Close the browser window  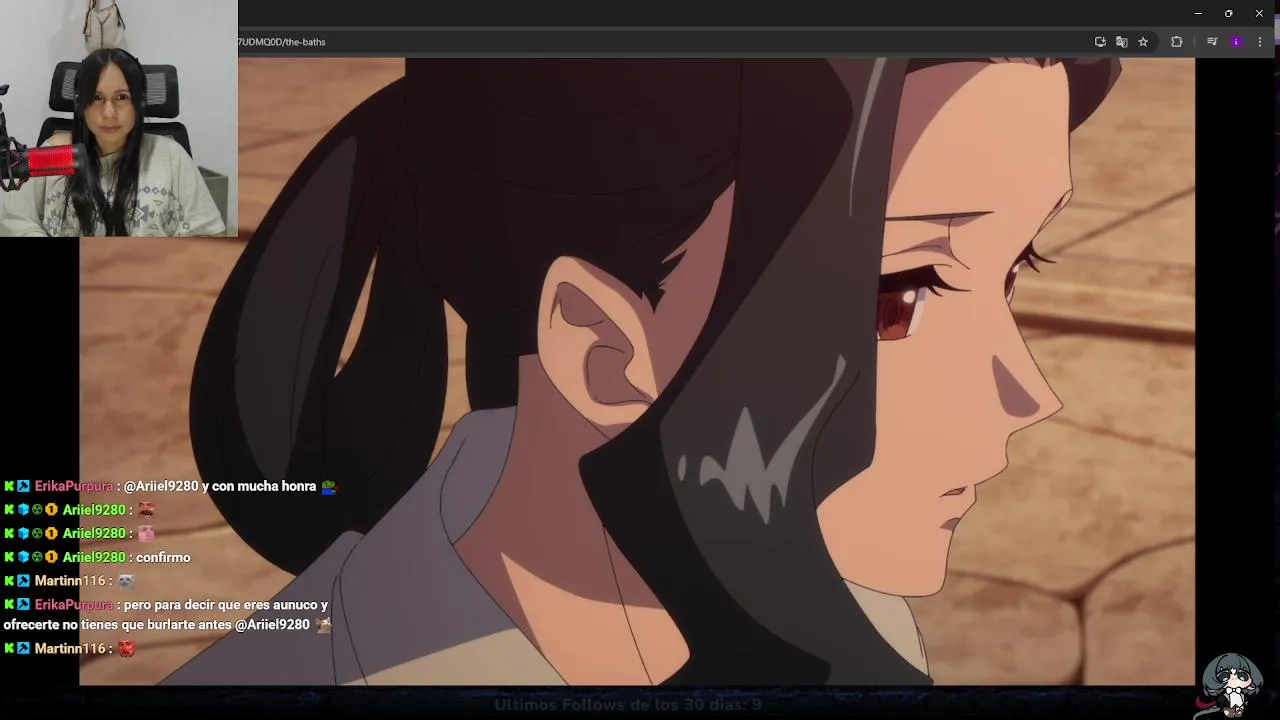point(1259,13)
